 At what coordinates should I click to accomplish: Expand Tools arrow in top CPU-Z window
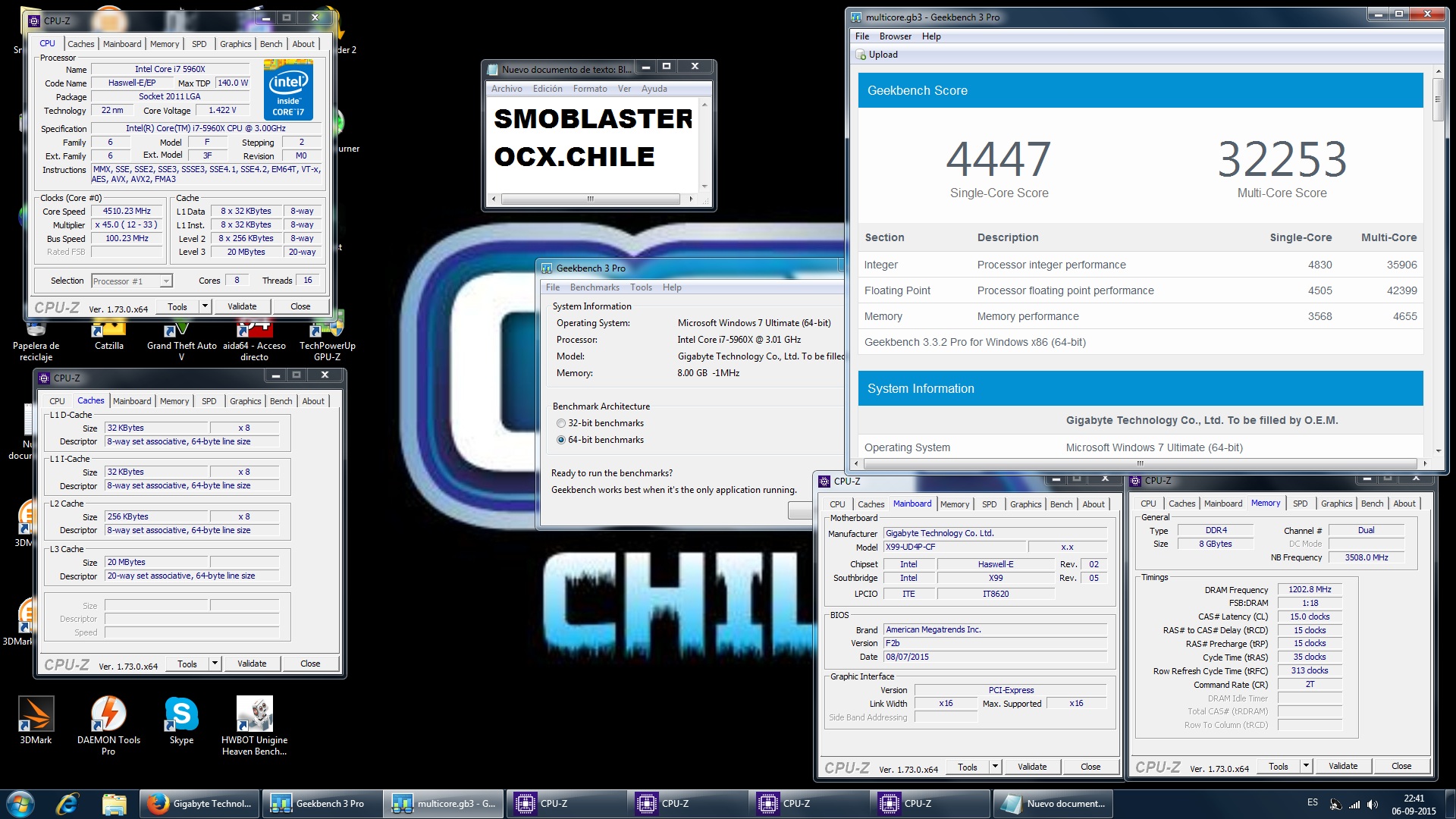coord(205,306)
